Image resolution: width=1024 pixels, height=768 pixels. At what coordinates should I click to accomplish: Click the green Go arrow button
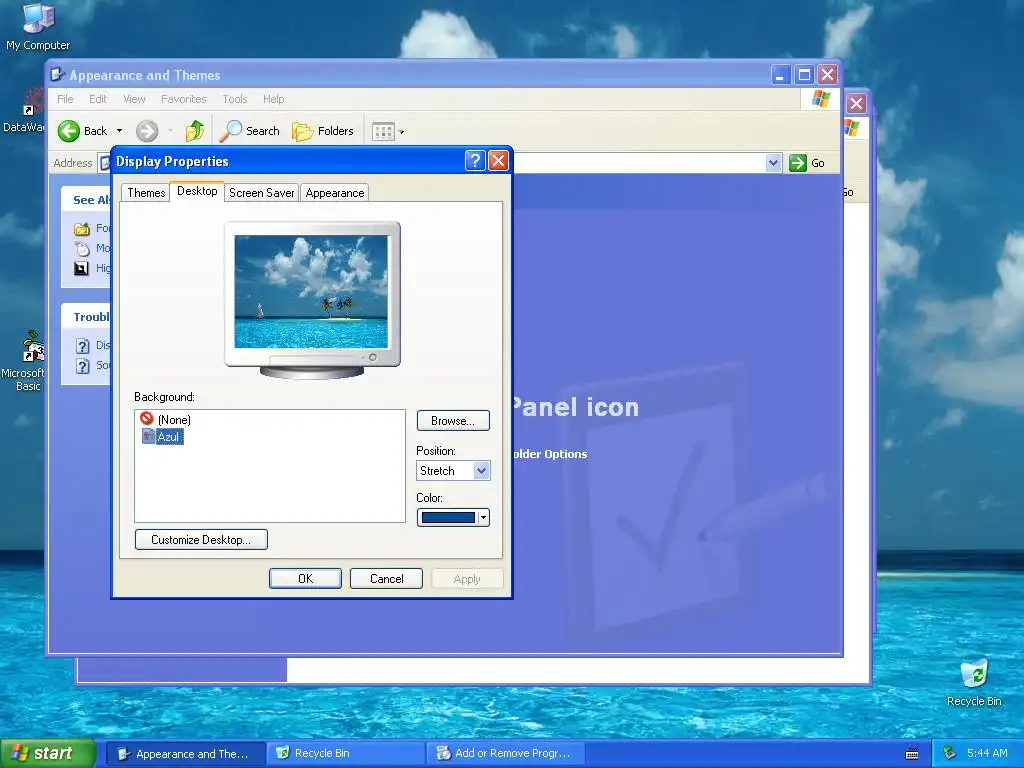798,163
